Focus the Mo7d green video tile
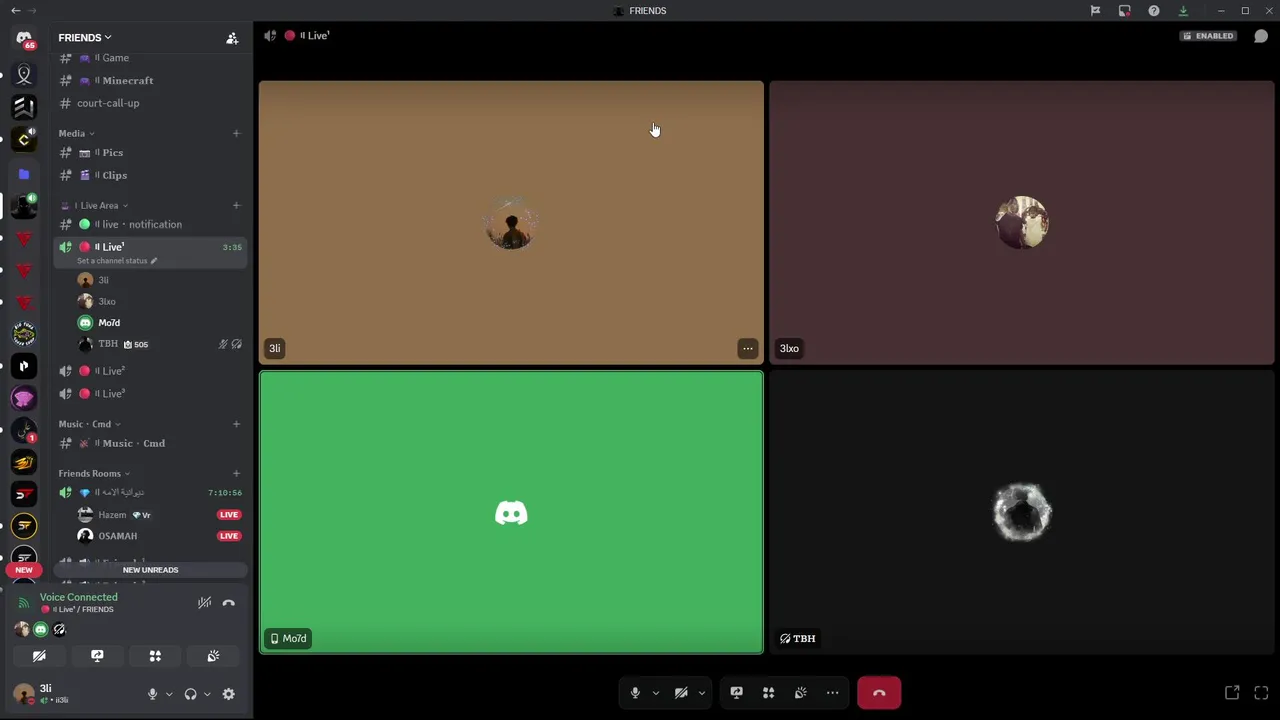1280x720 pixels. coord(511,512)
